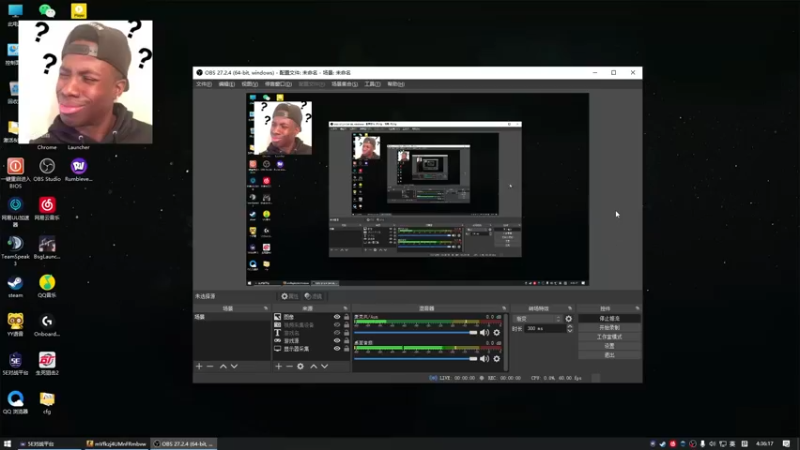Screen dimensions: 800x450
Task: Open 网易UU加速器 desktop shortcut
Action: point(15,212)
